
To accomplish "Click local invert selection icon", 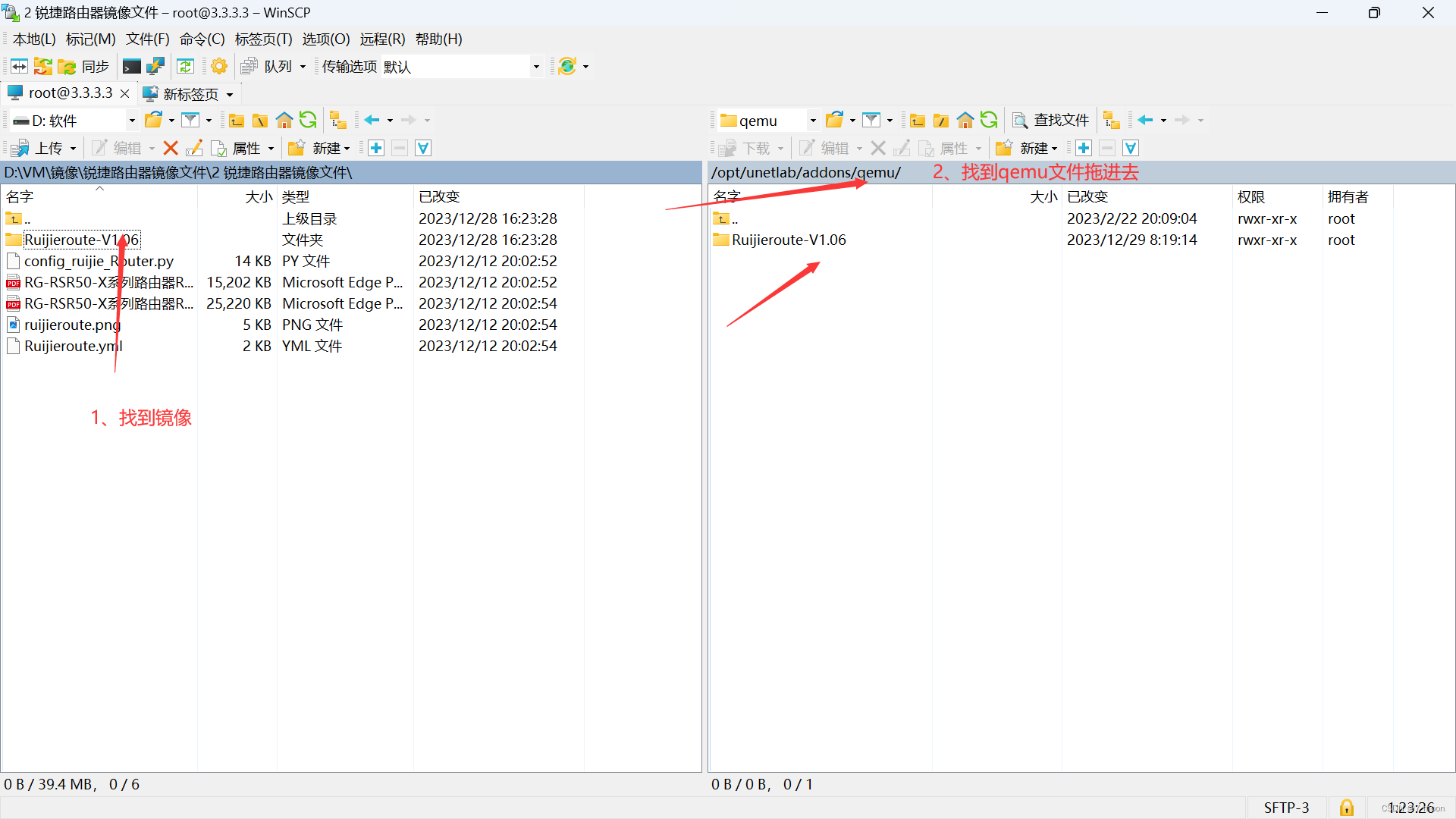I will 423,148.
